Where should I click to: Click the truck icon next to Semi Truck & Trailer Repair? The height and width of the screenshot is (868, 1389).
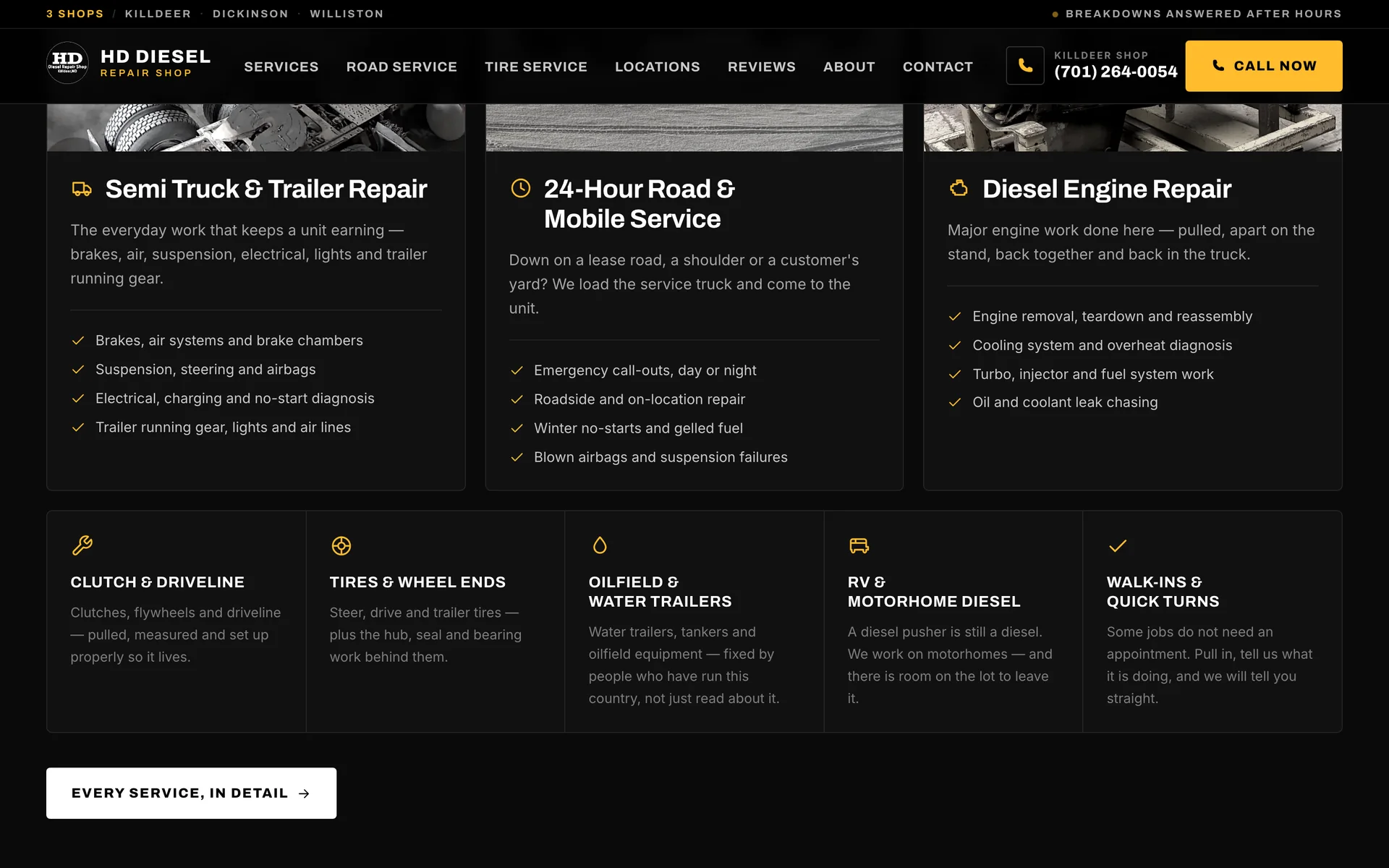(82, 190)
